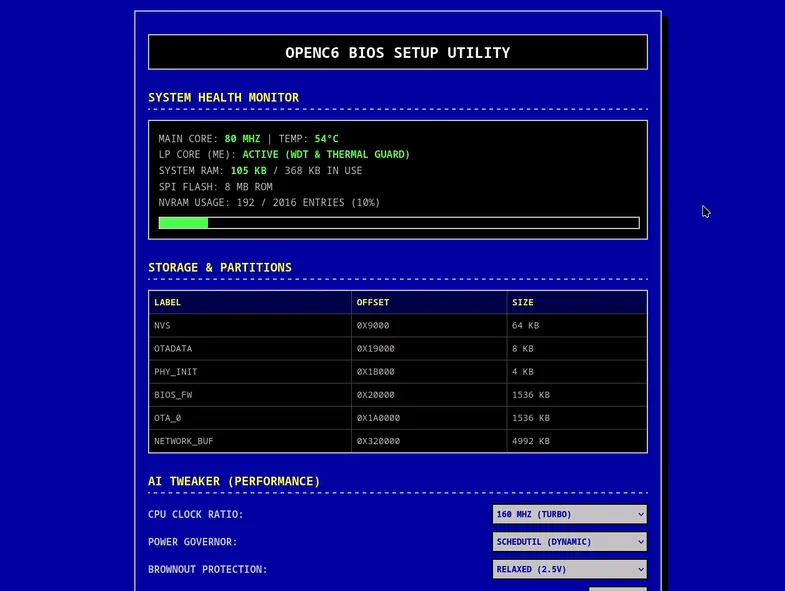Click the NETWORK_BUF partition label

(184, 441)
